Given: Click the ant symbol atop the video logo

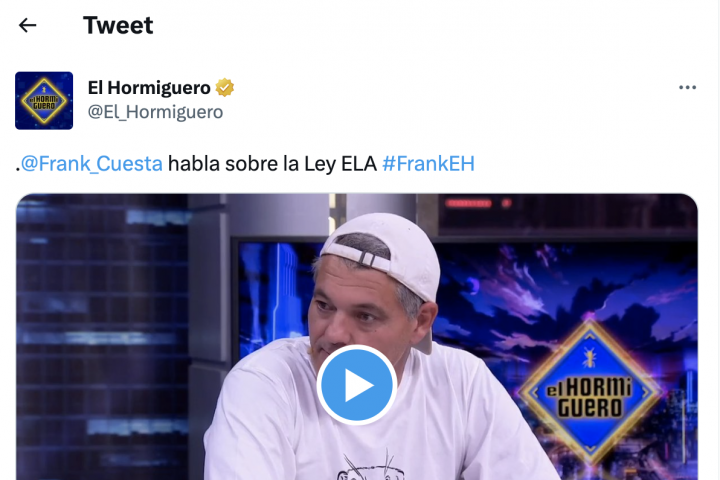Looking at the screenshot, I should 589,357.
